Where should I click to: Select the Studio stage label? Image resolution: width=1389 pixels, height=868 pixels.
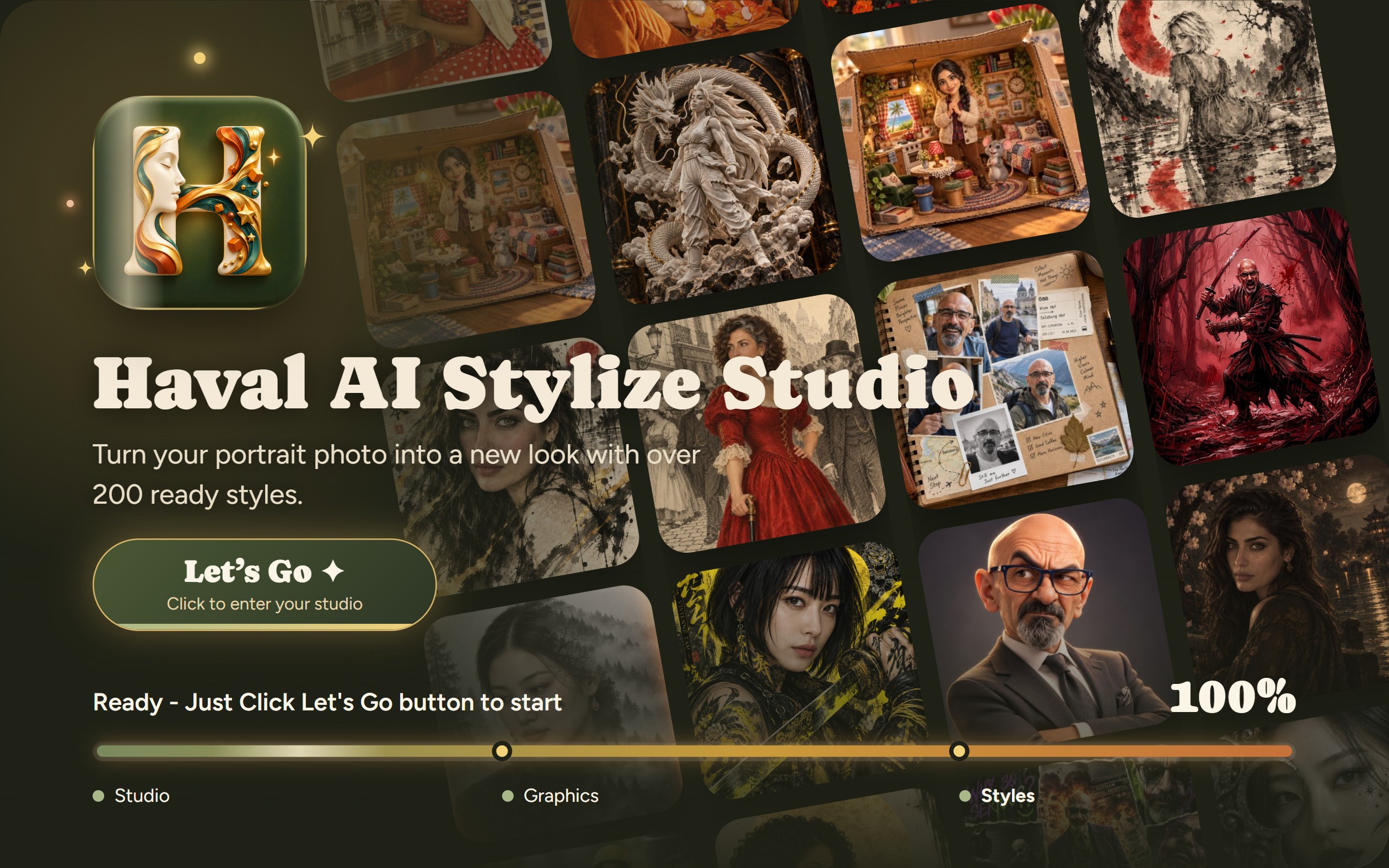coord(142,796)
